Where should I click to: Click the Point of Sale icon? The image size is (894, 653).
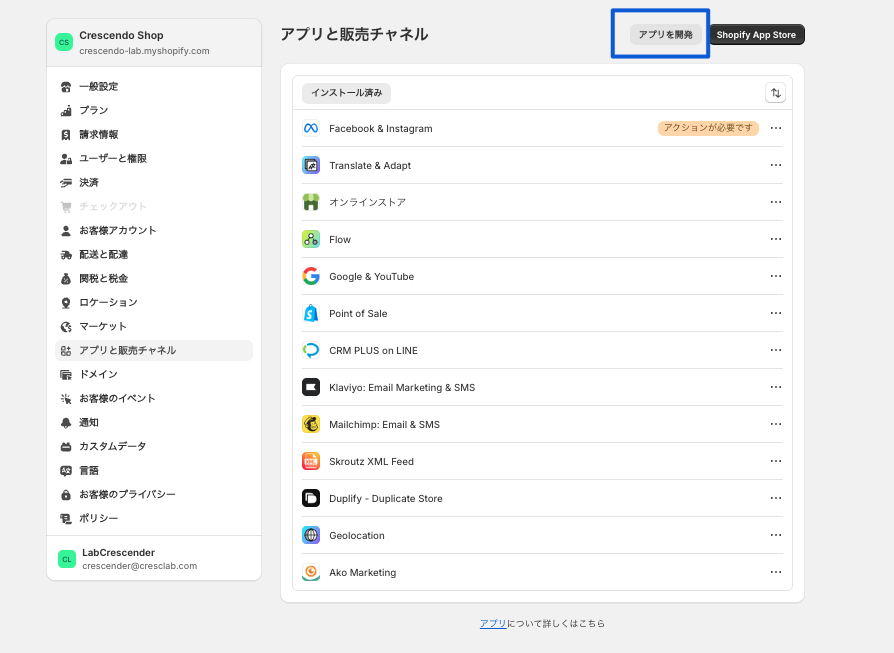click(x=311, y=314)
